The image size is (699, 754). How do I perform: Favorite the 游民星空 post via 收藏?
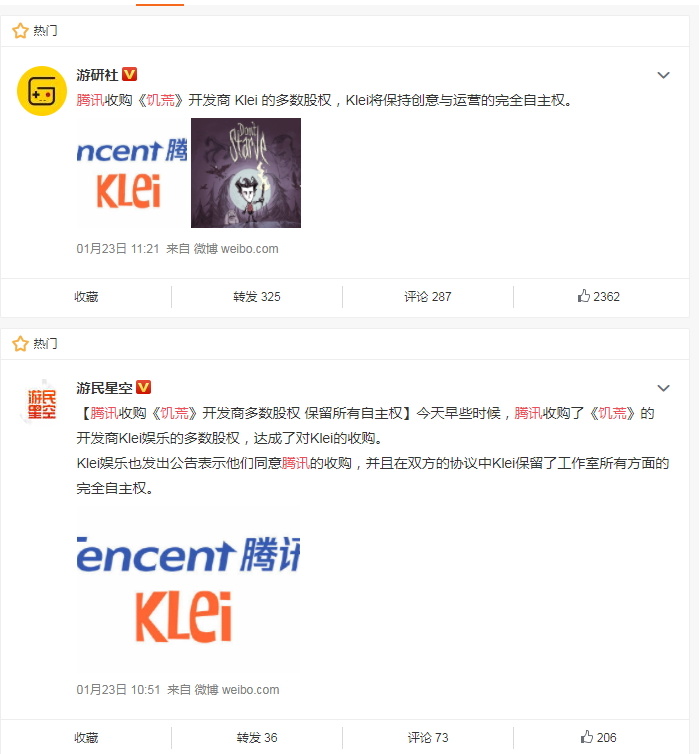[x=87, y=738]
